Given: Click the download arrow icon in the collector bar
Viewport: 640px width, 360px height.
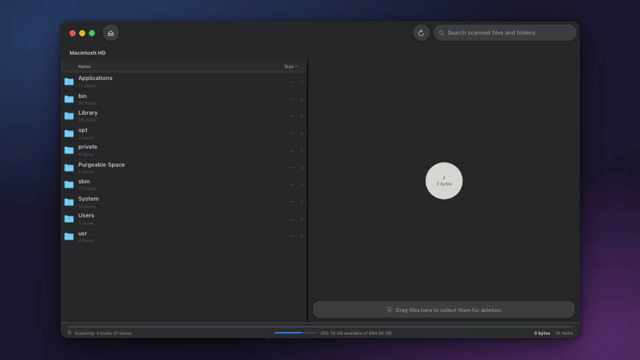Looking at the screenshot, I should (x=389, y=310).
